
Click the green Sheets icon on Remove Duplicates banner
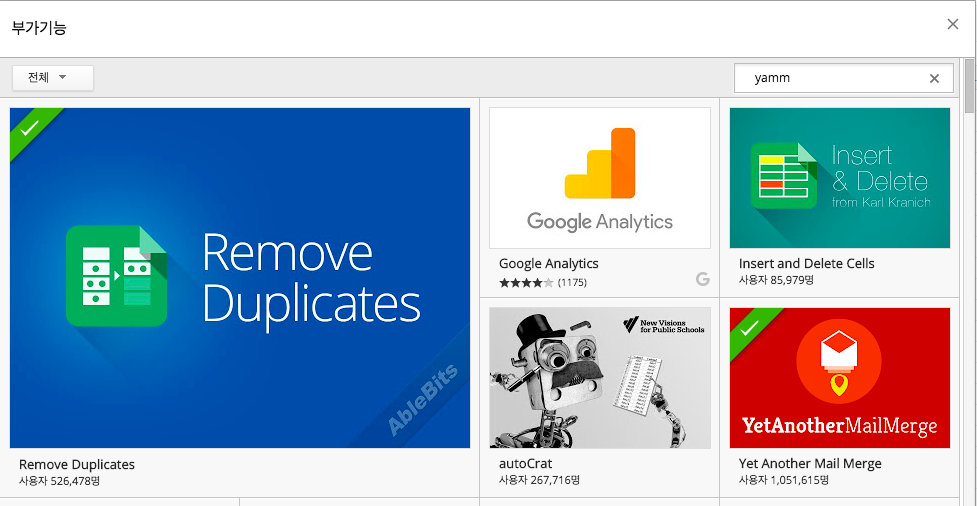(116, 276)
